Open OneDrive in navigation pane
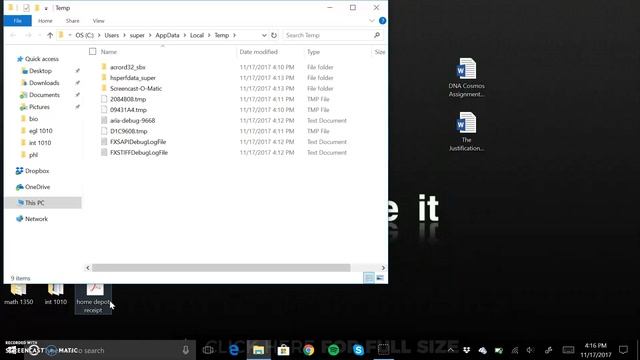This screenshot has height=360, width=640. (37, 187)
